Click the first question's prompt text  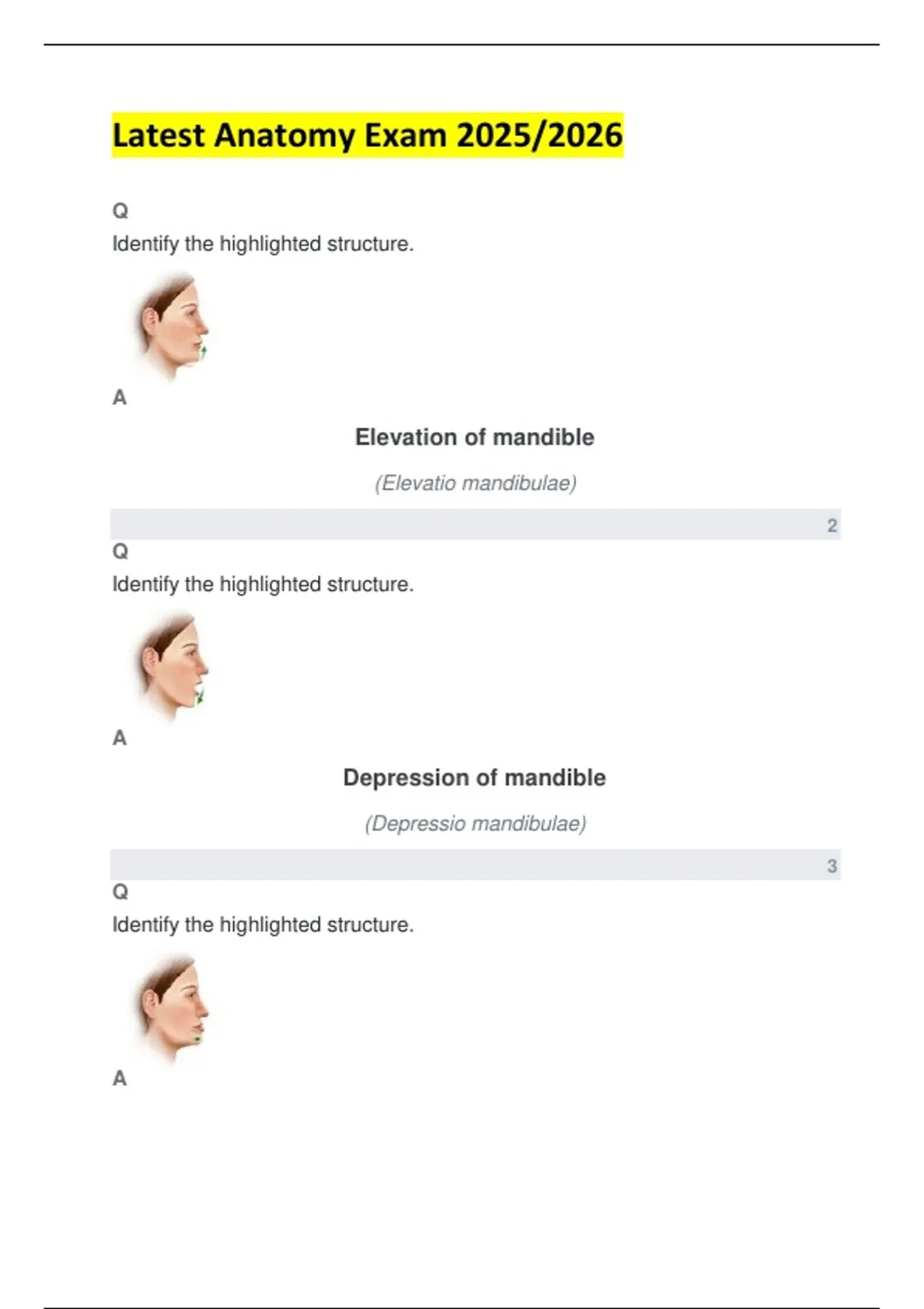tap(263, 244)
